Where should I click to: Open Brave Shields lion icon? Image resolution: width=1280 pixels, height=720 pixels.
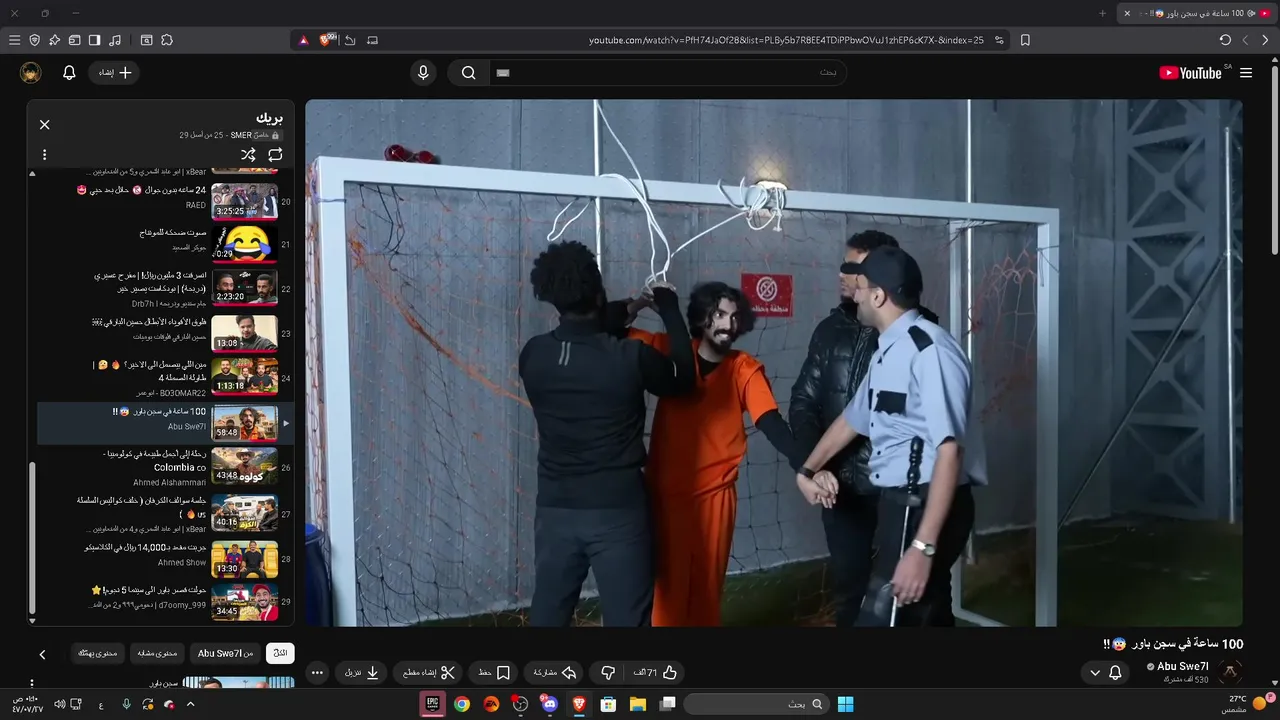327,40
